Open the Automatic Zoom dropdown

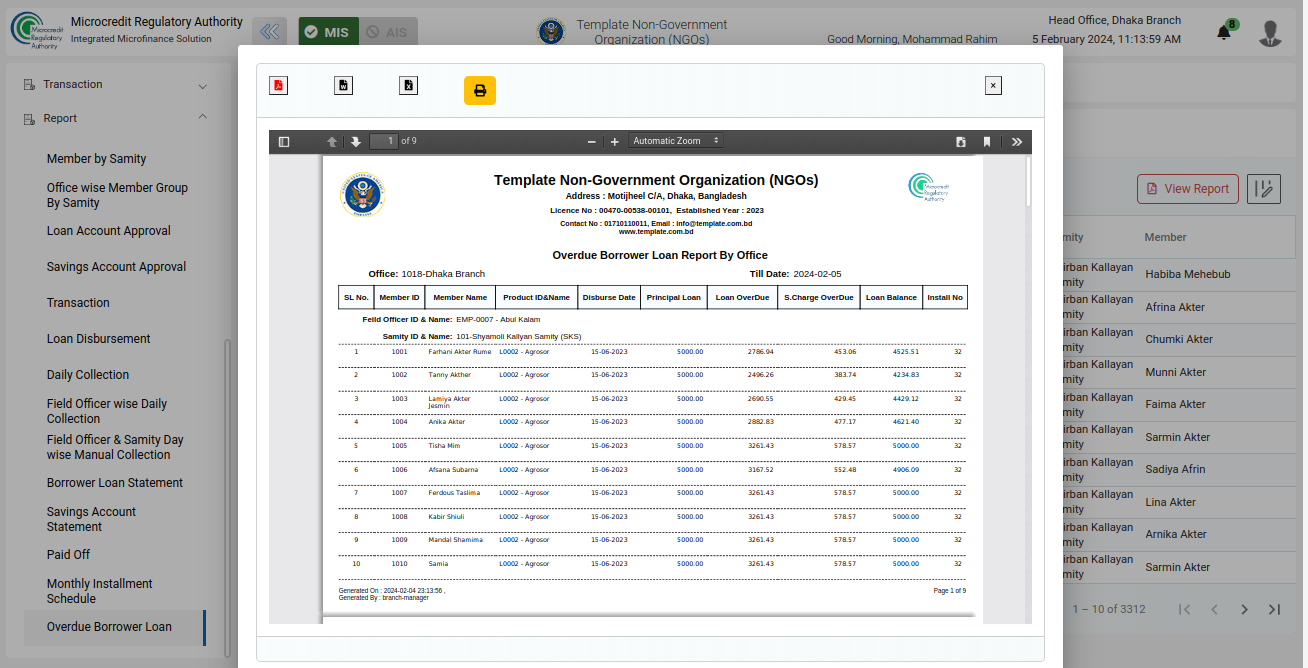pos(676,141)
